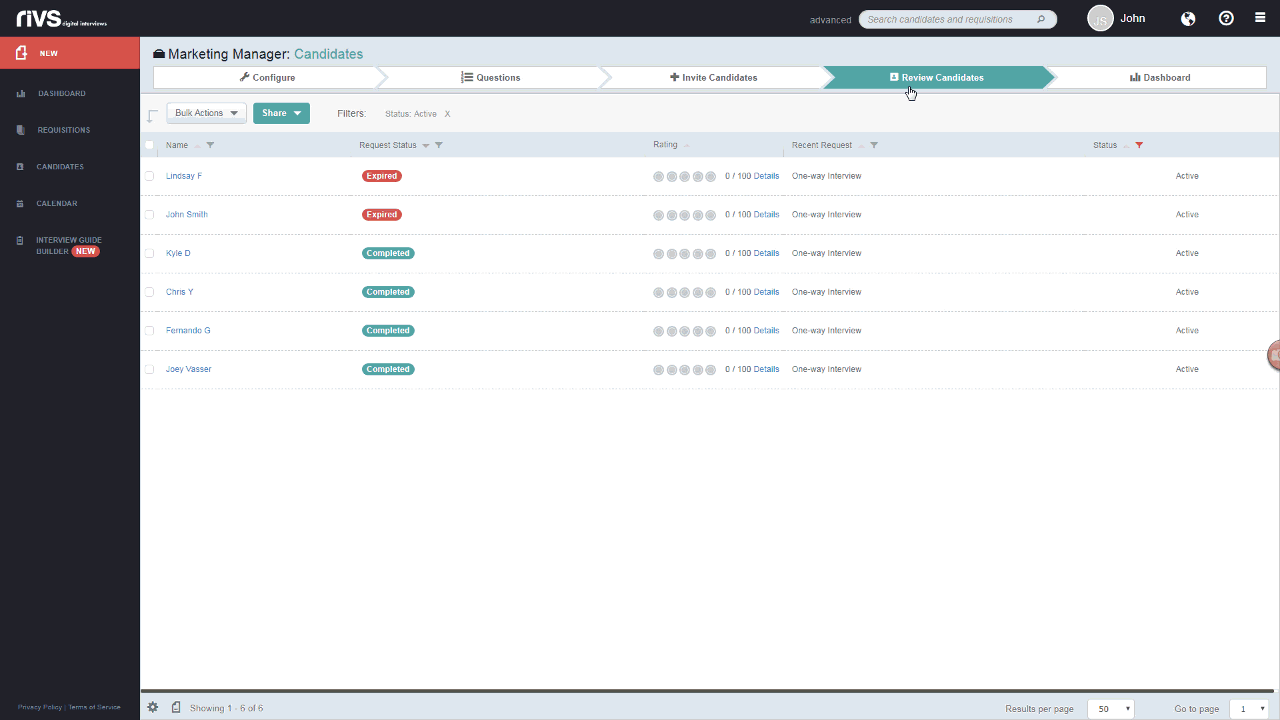Click the Expired badge for Lindsay F
Screen dimensions: 1280x720
[x=382, y=176]
